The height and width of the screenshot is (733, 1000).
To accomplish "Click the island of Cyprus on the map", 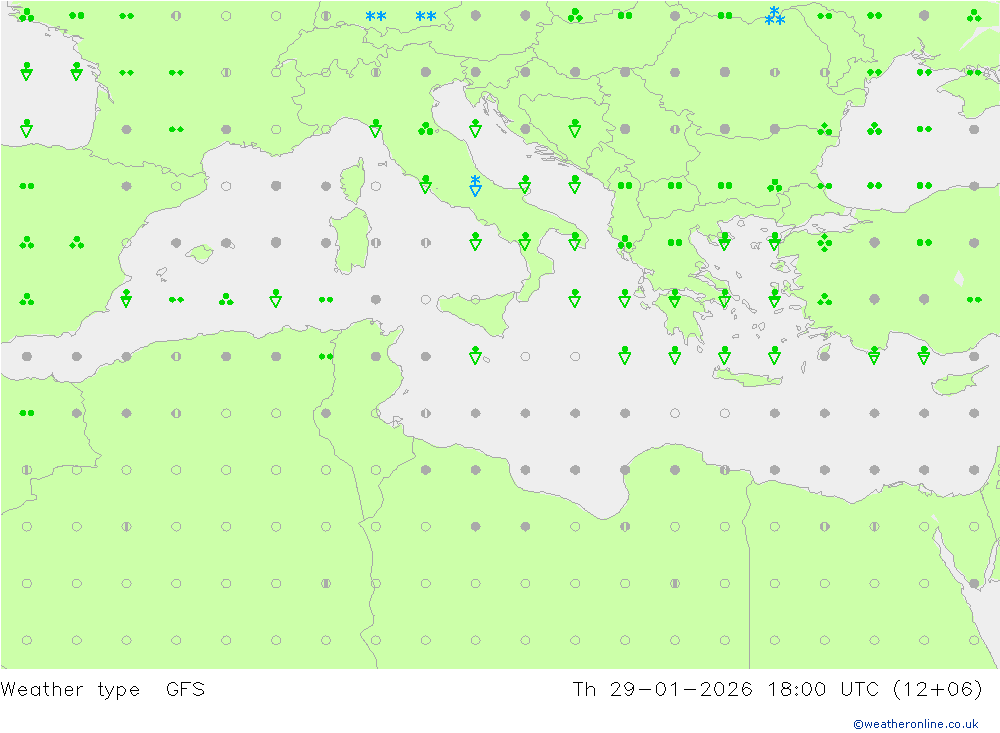I will pos(955,381).
